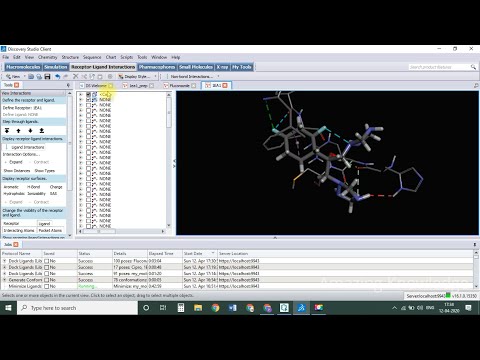Switch to the Fluconazole document tab
480x360 pixels.
[179, 86]
